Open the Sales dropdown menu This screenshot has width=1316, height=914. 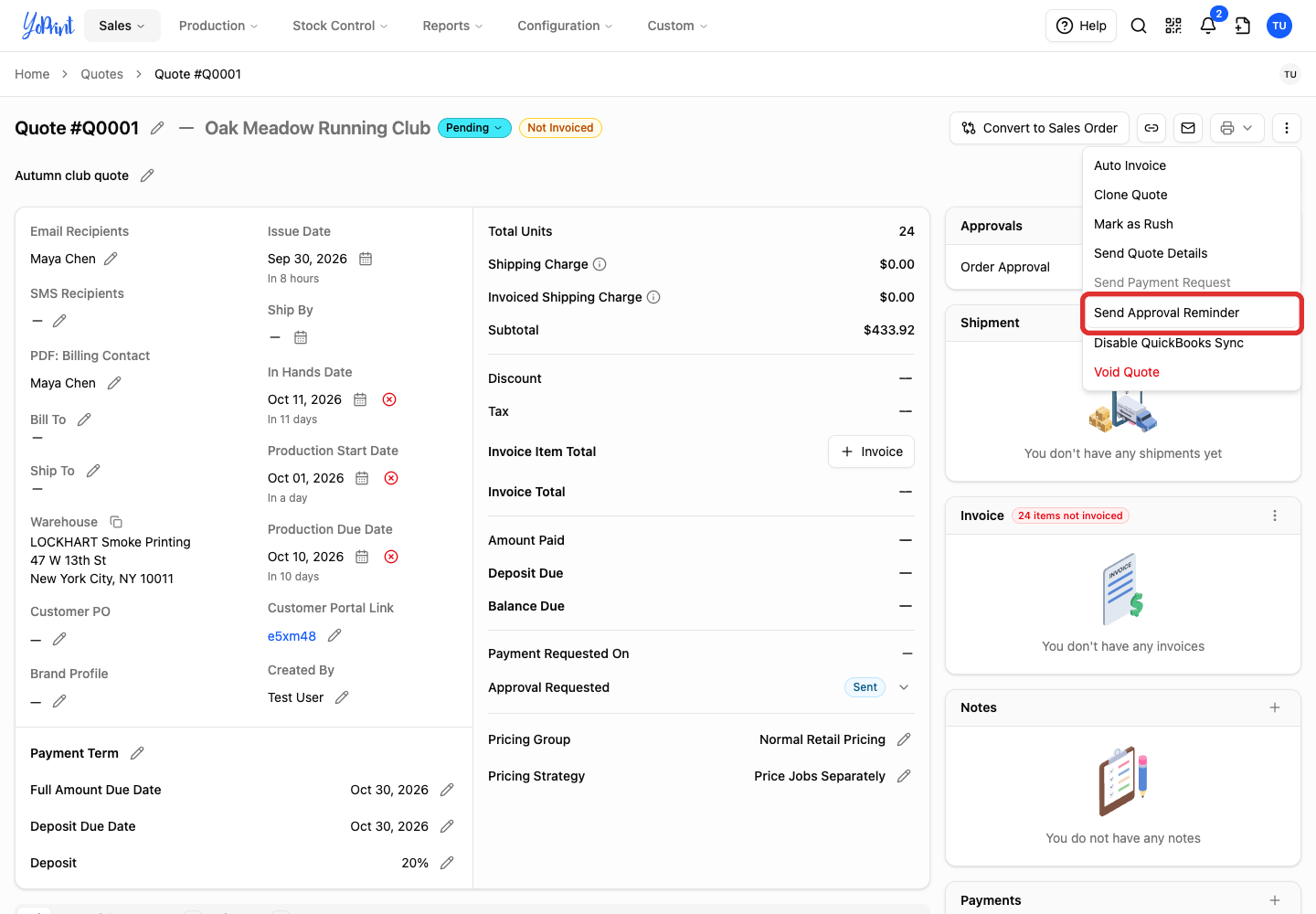click(122, 26)
